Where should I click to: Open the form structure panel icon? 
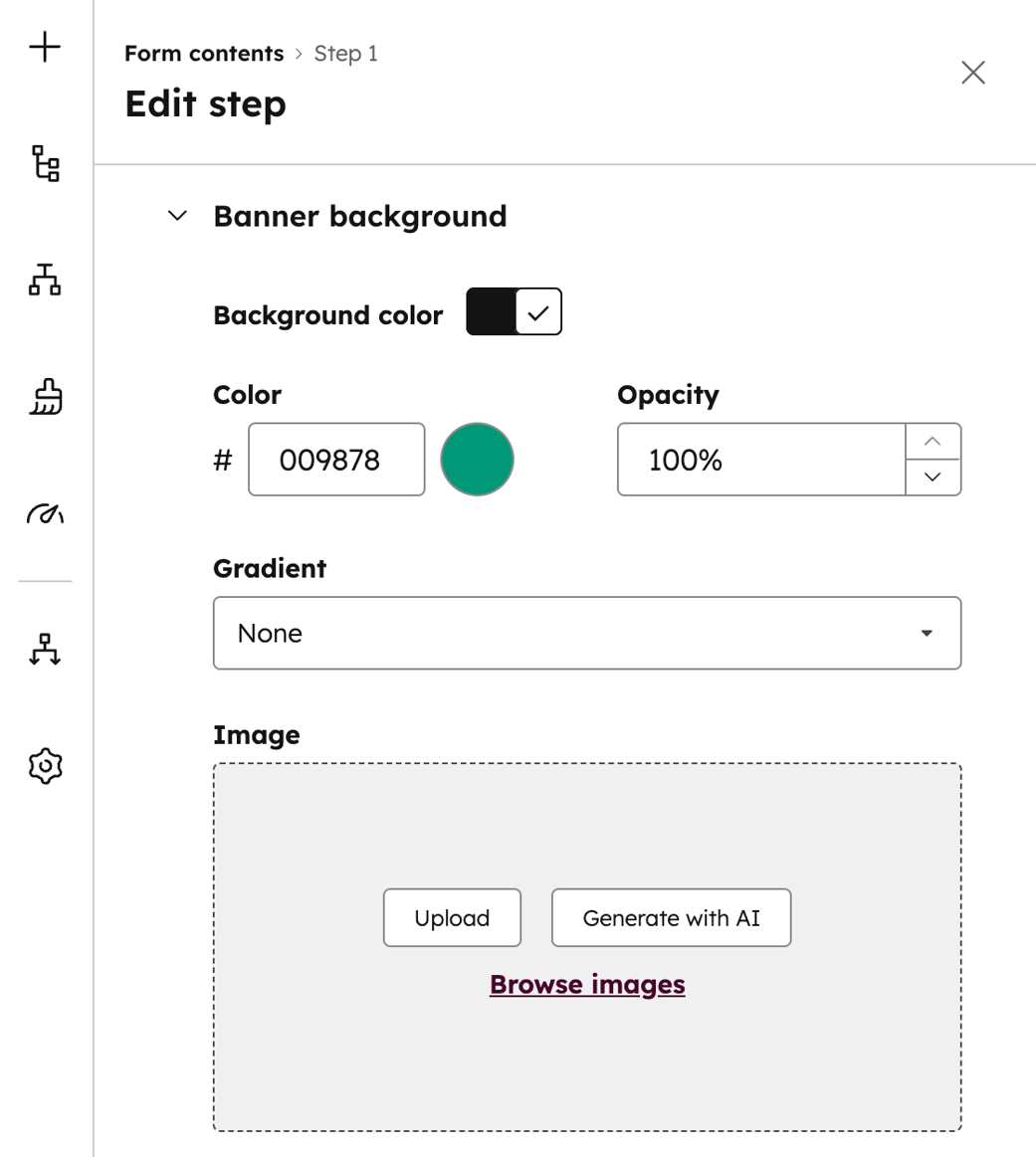[44, 165]
